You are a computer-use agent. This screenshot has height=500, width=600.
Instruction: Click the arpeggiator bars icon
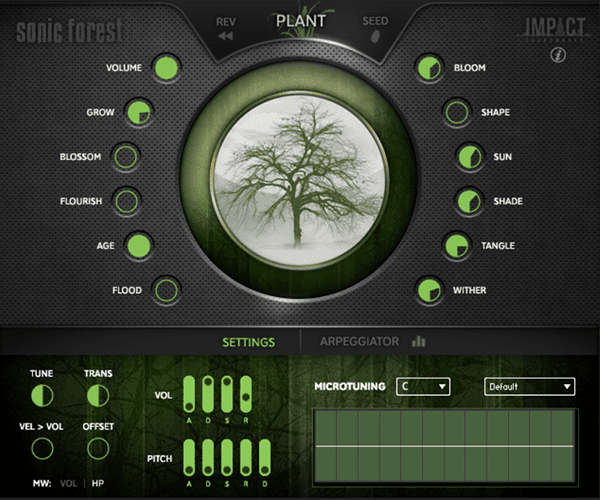click(418, 341)
